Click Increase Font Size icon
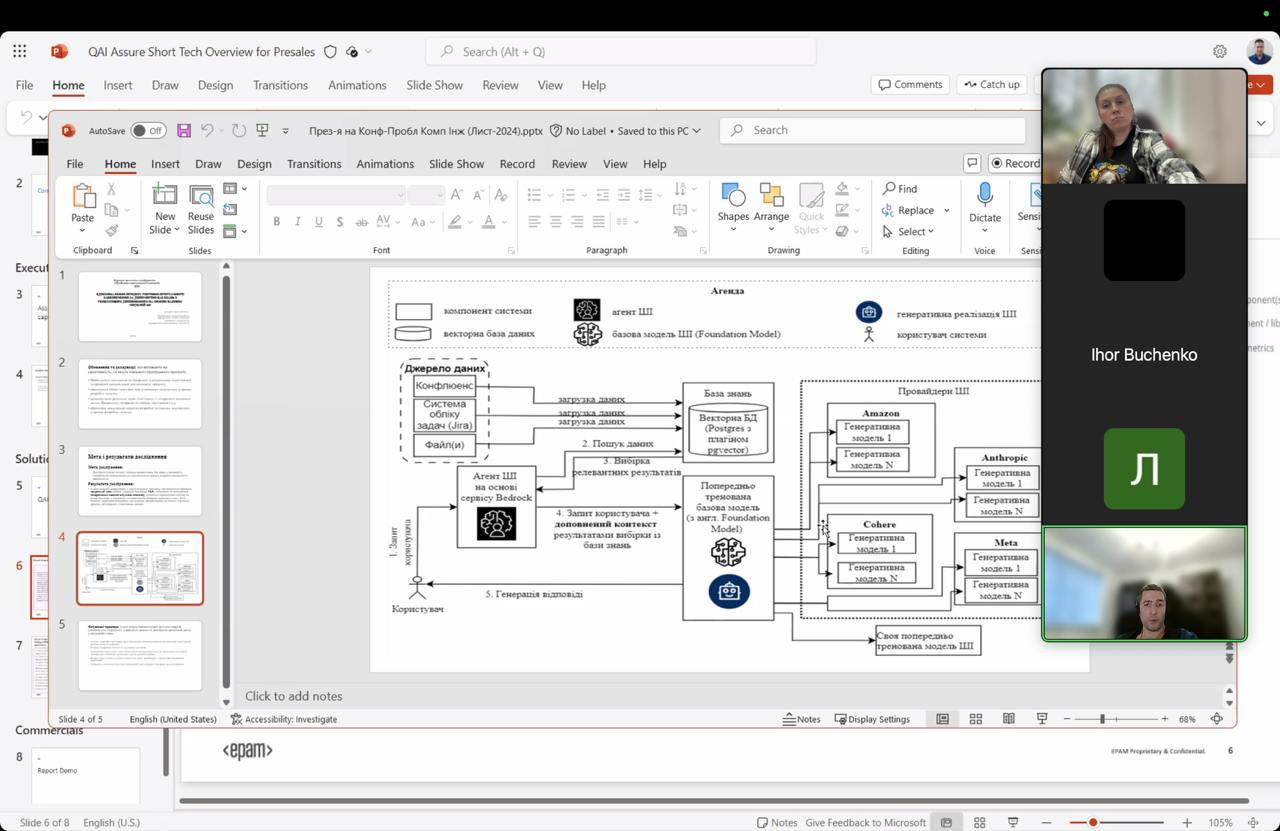The width and height of the screenshot is (1280, 831). [x=456, y=195]
